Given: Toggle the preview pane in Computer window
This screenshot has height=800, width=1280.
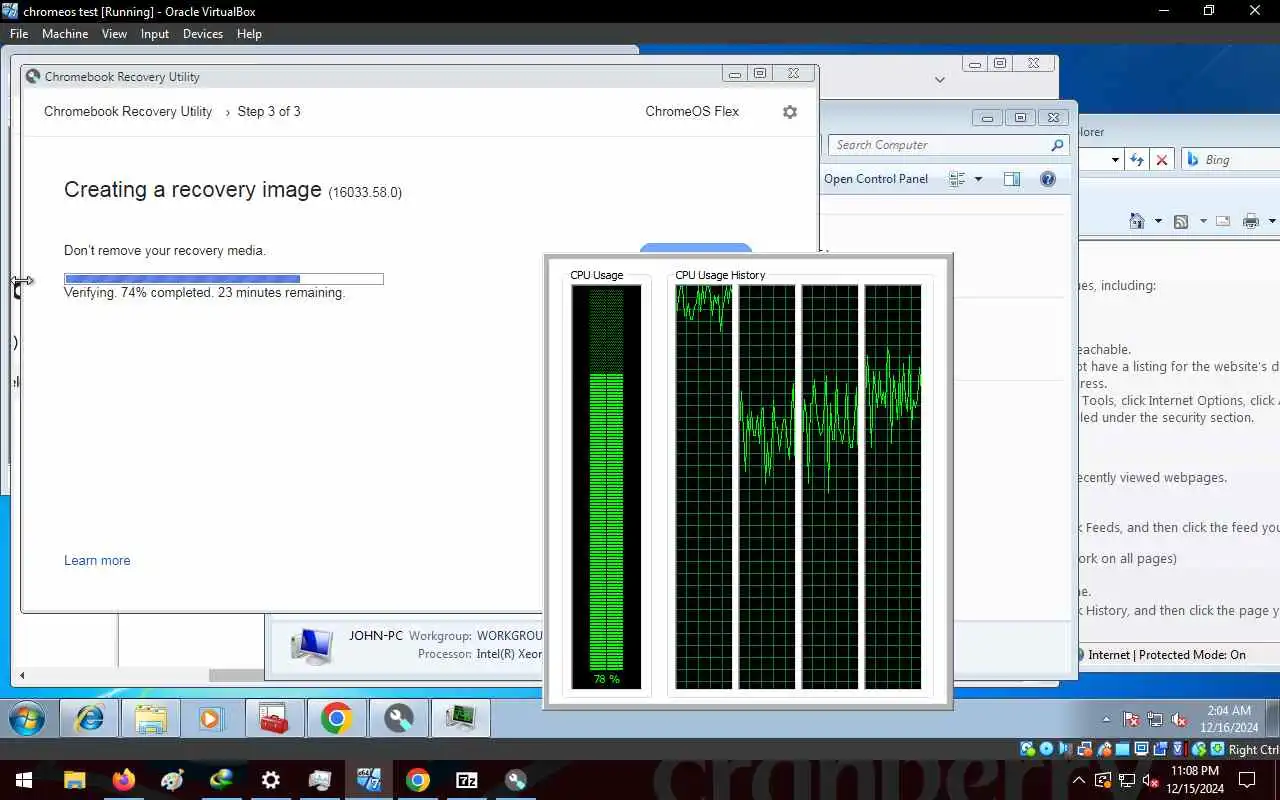Looking at the screenshot, I should [x=1012, y=179].
